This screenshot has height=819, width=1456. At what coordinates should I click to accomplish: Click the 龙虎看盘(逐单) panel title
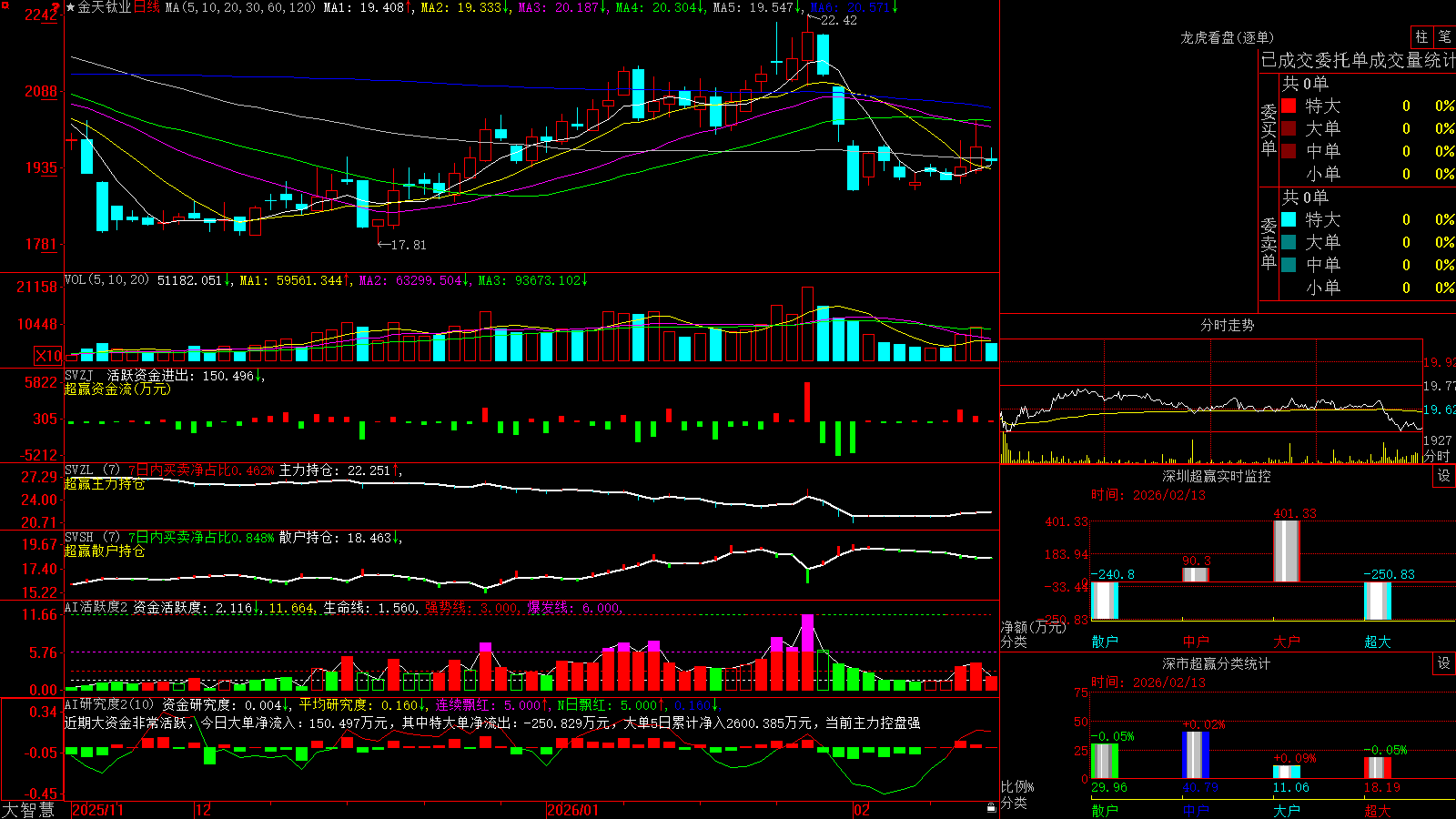(x=1227, y=37)
